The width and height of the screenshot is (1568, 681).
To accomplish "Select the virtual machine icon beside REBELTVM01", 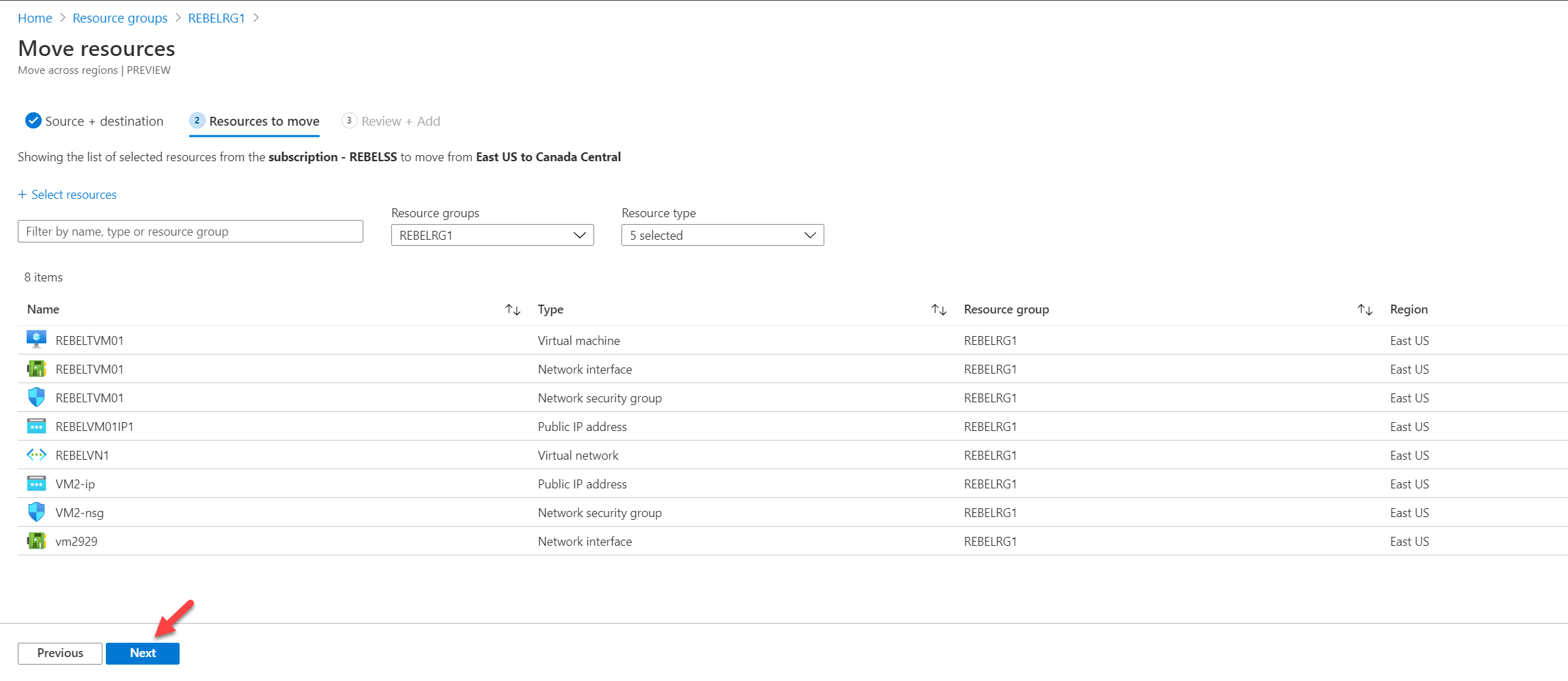I will point(36,339).
